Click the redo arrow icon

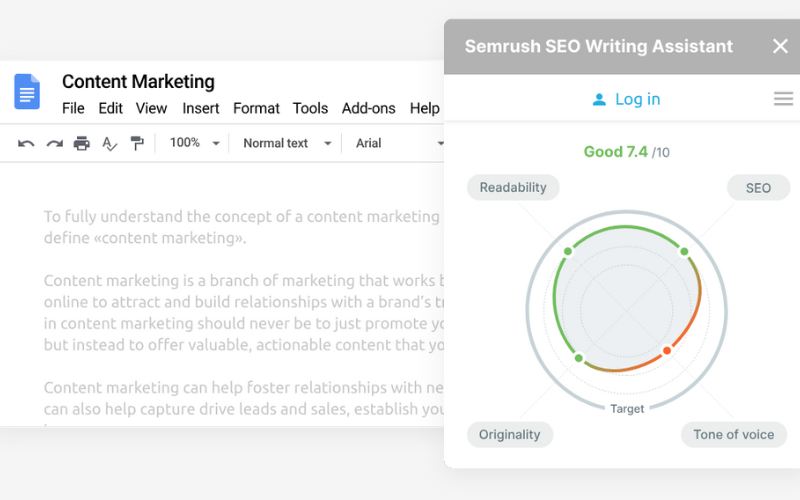[x=54, y=144]
